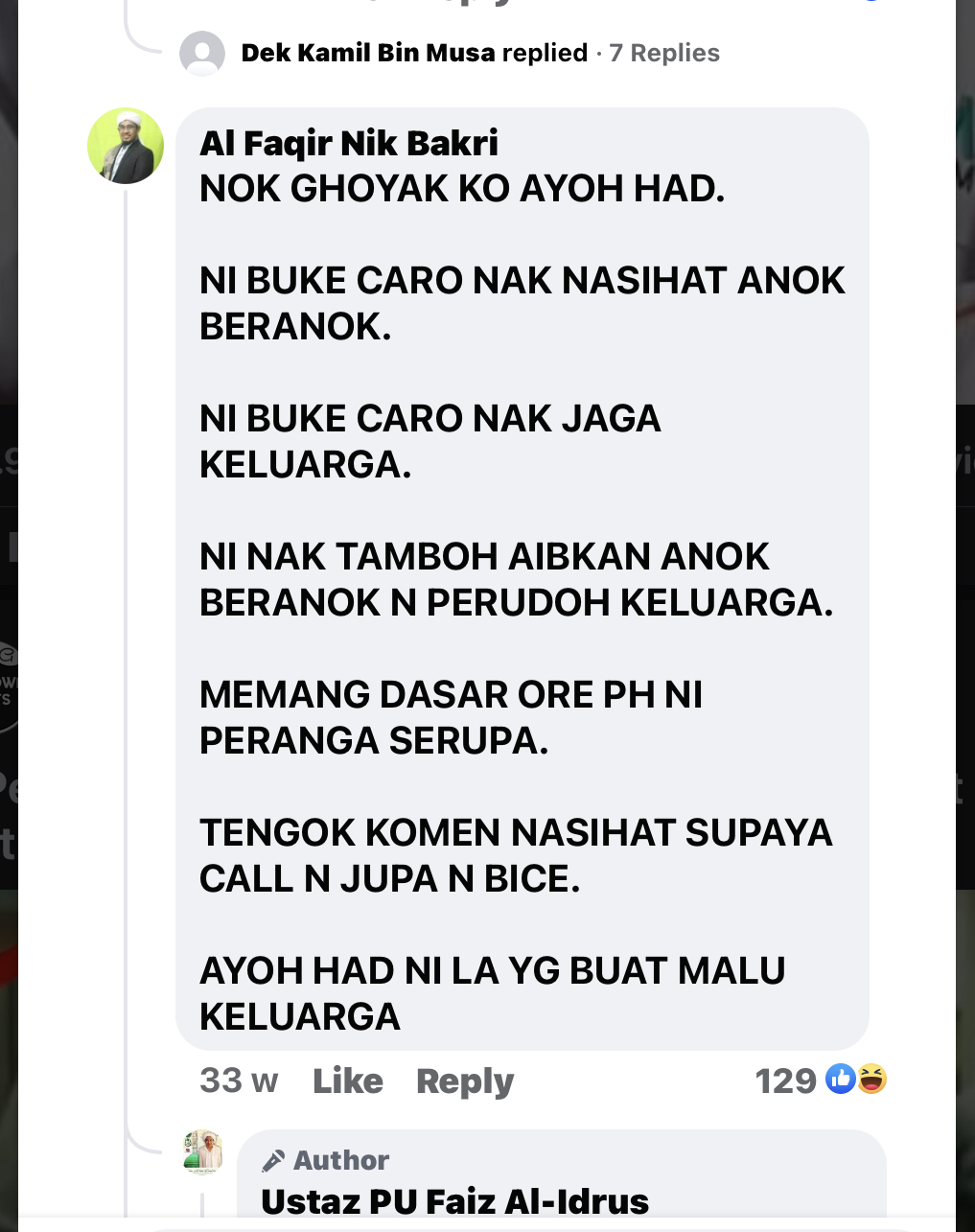Like Al Faqir Nik Bakri's comment
Viewport: 975px width, 1232px height.
tap(348, 1081)
